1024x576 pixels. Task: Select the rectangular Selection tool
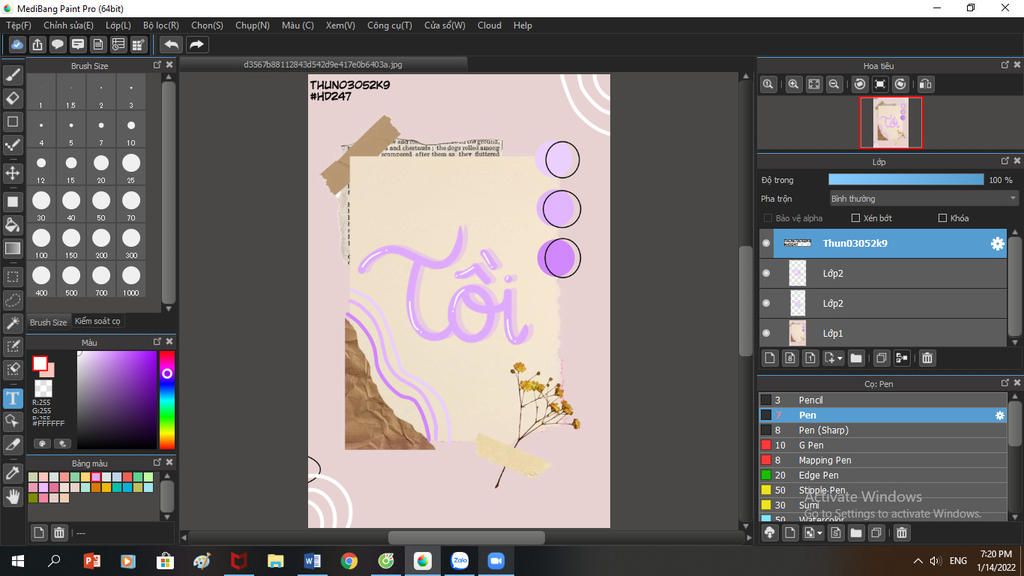[12, 276]
